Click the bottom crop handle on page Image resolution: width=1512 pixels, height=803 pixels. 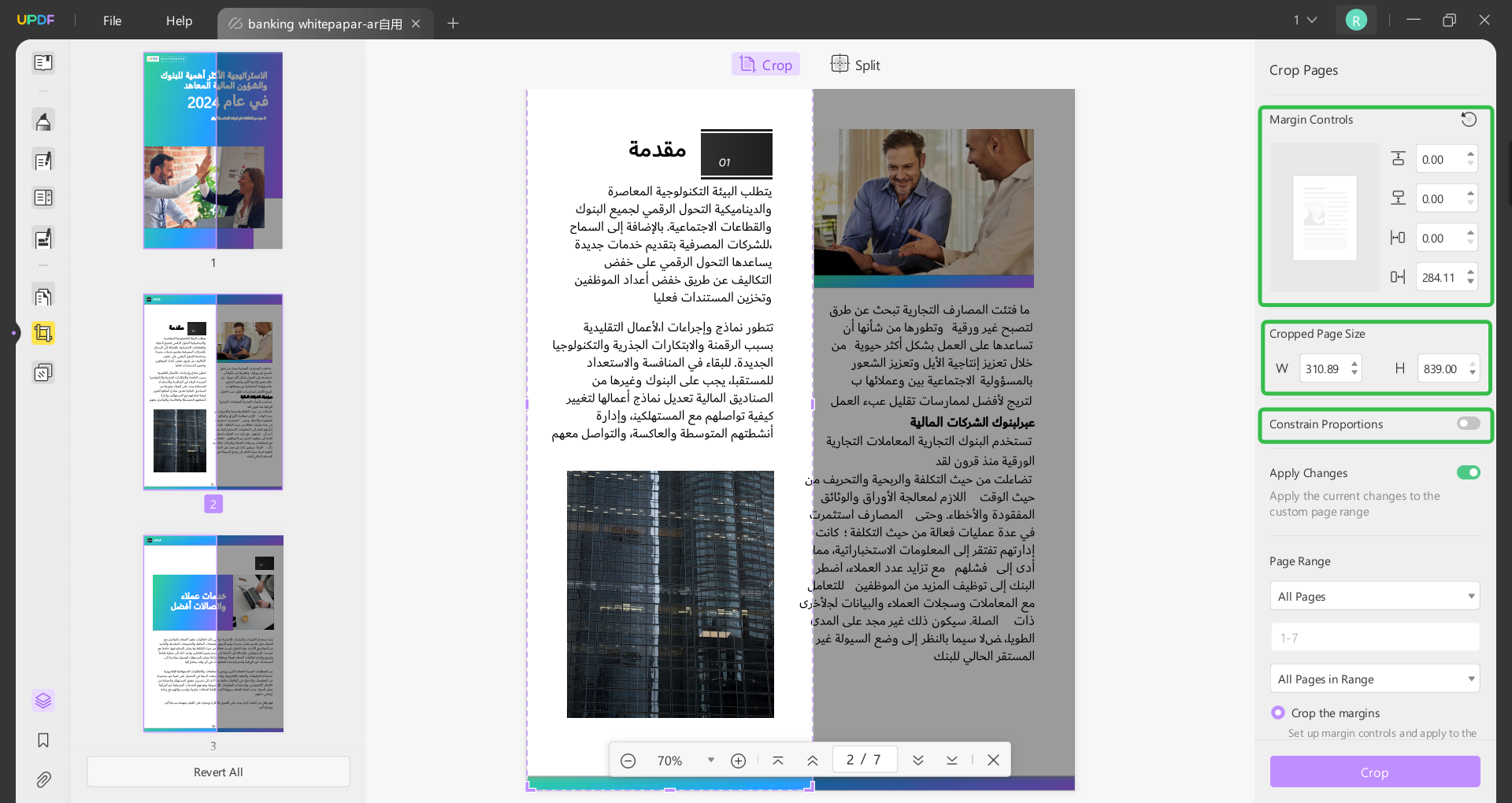(669, 790)
